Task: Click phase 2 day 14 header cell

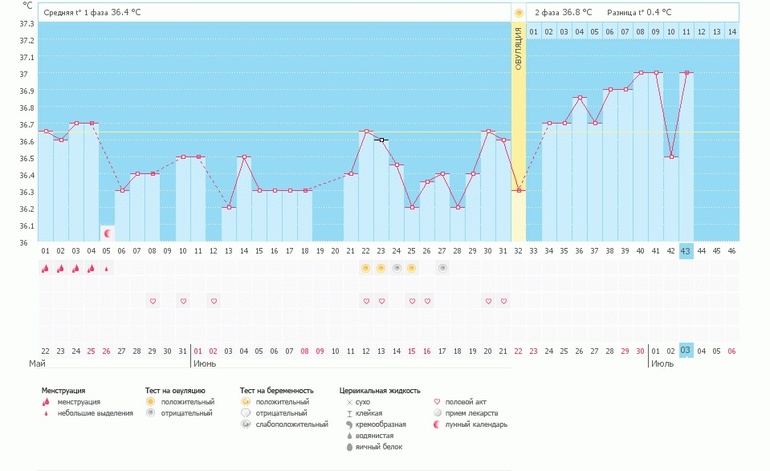Action: (732, 32)
